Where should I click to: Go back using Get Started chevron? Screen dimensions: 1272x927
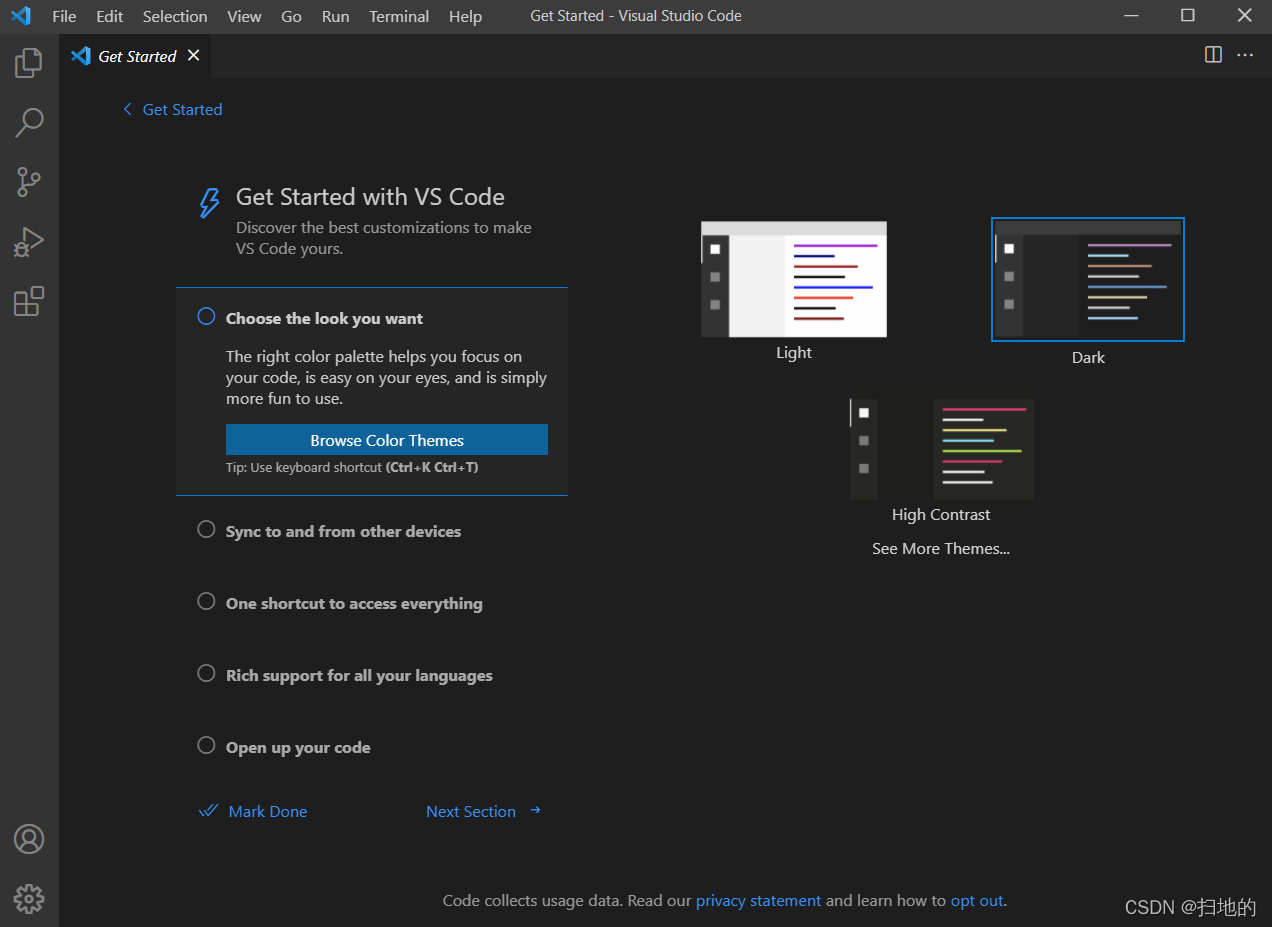tap(127, 109)
